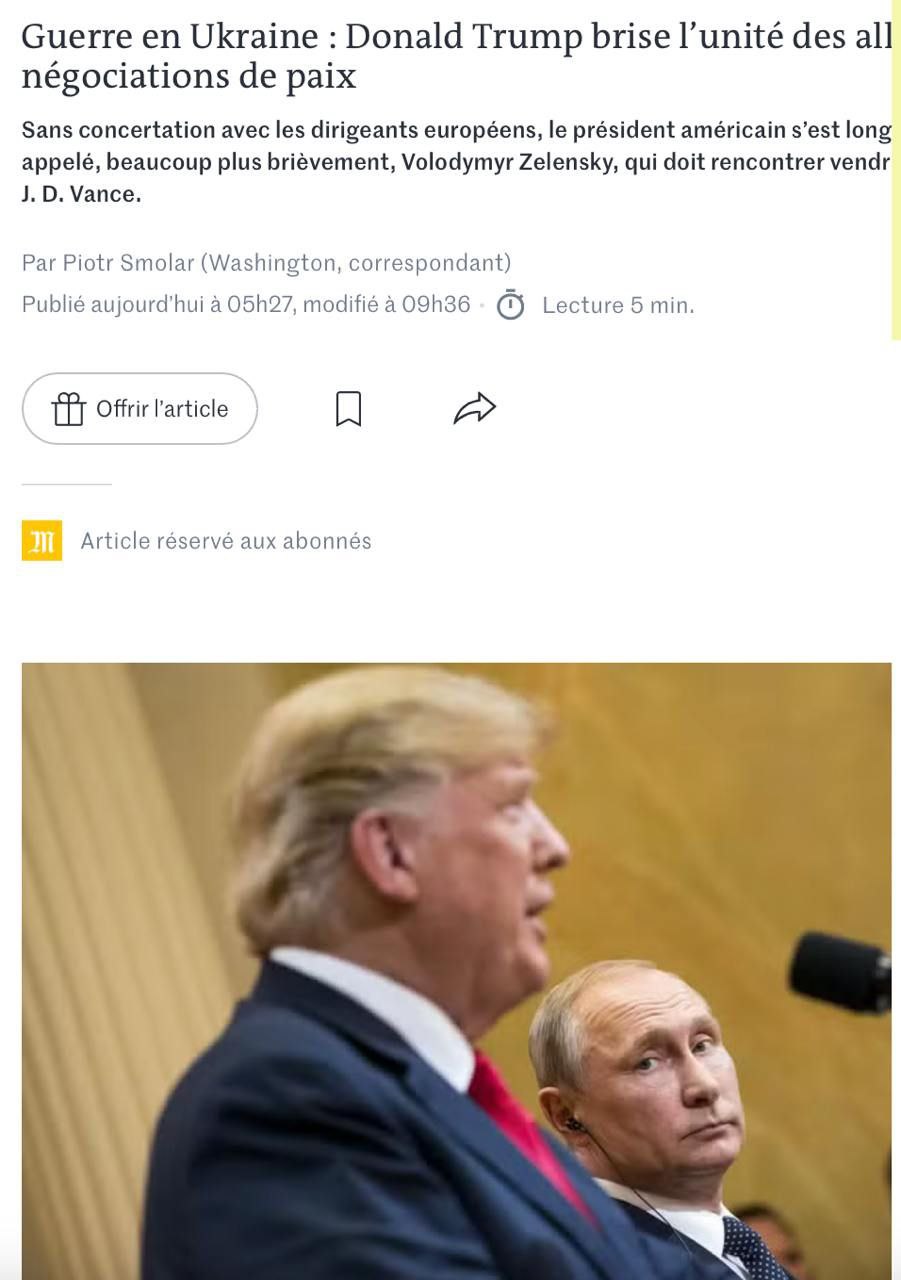
Task: Click the "Offrir l'article" button
Action: click(140, 408)
